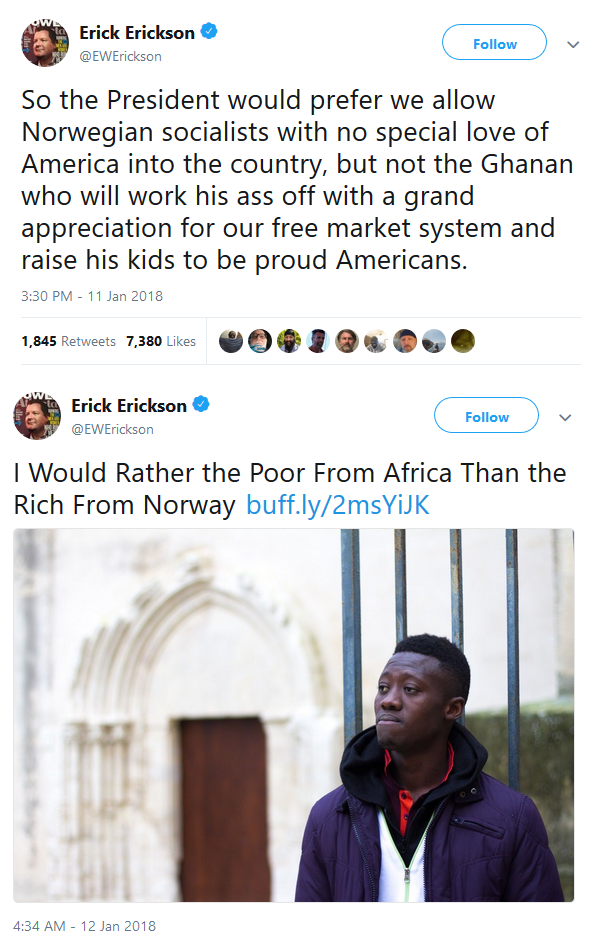View the 1,845 Retweets list

pos(69,342)
